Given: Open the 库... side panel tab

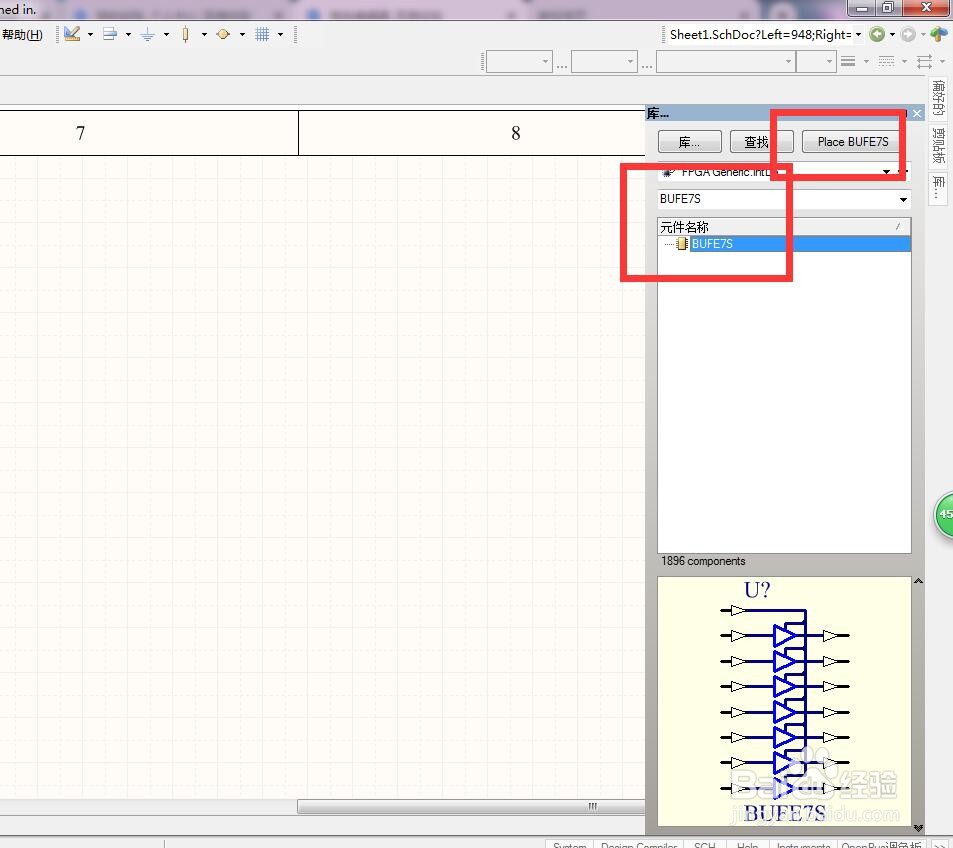Looking at the screenshot, I should pyautogui.click(x=938, y=188).
